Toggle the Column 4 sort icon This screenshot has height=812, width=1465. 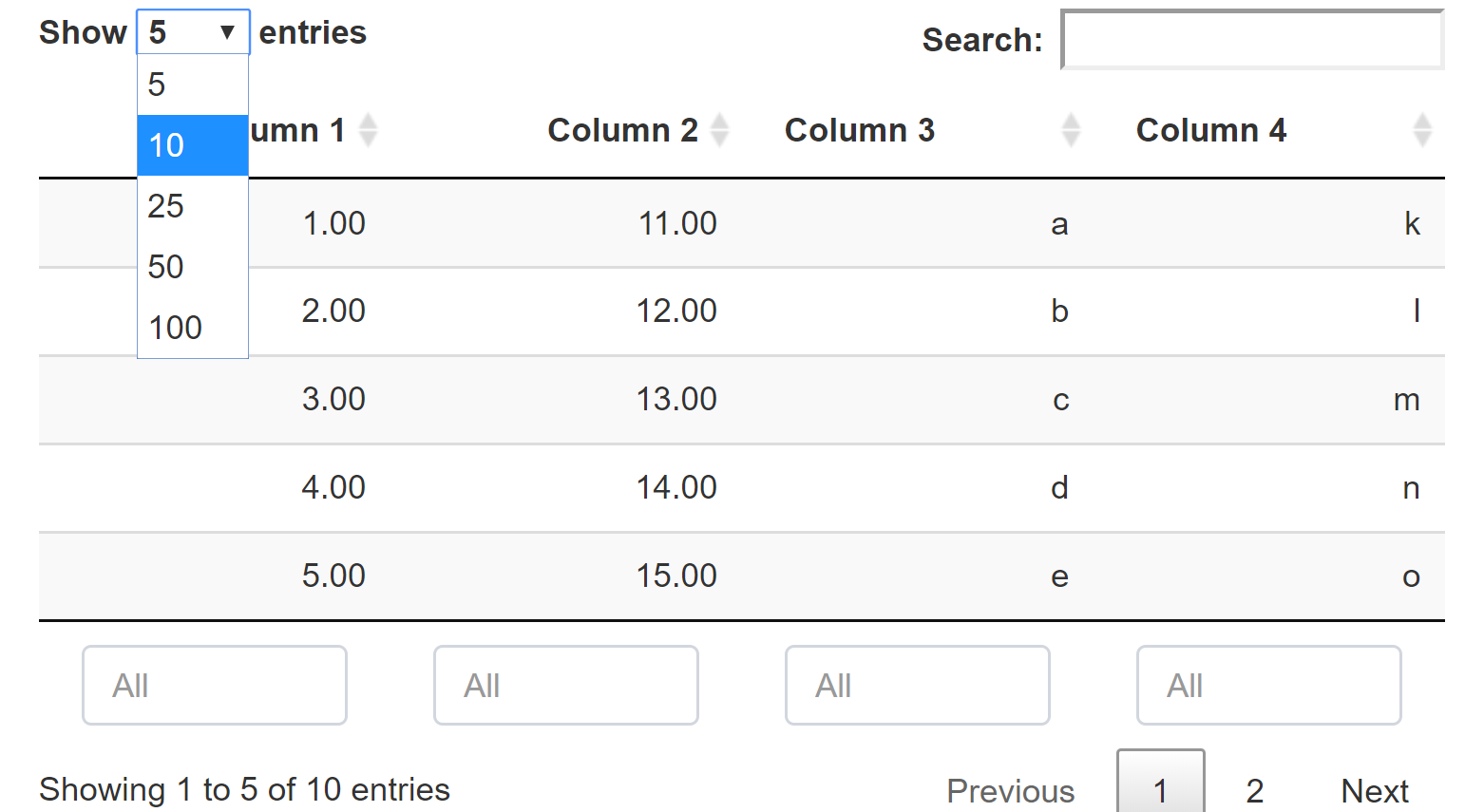point(1421,130)
